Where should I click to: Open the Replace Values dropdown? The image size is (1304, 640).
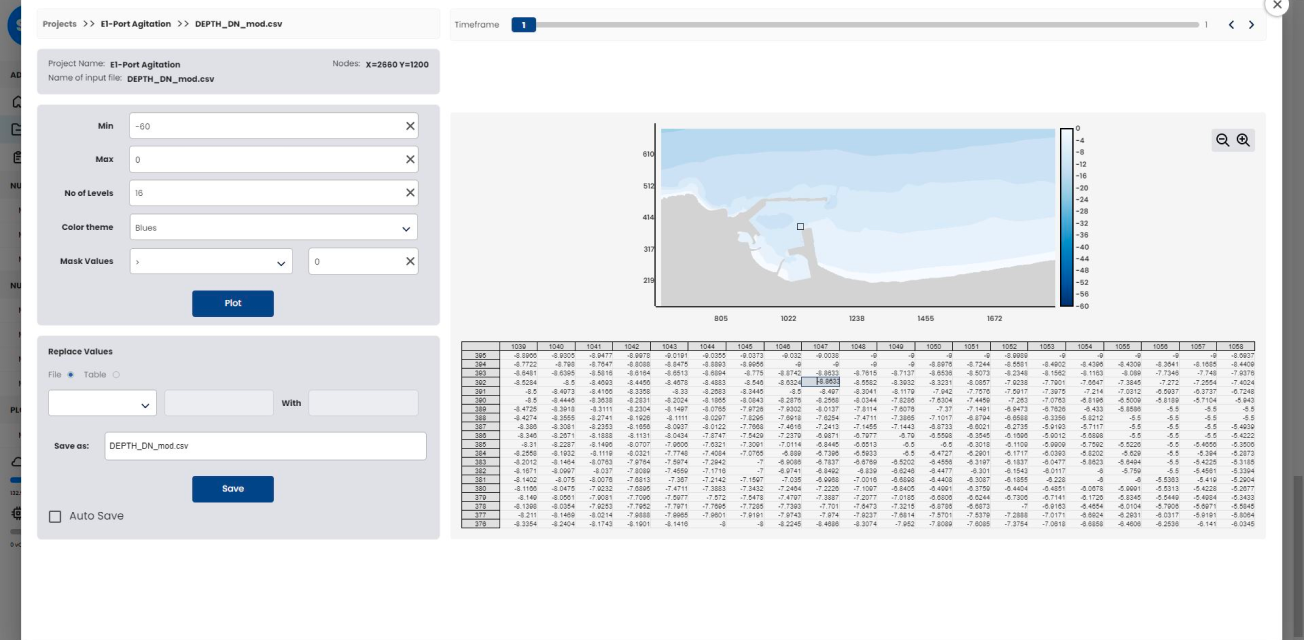point(102,404)
